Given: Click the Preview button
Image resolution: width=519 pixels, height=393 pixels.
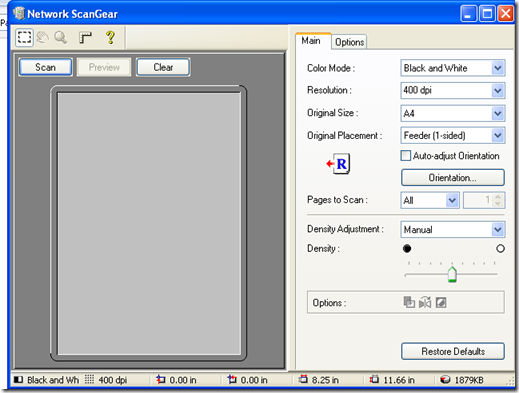Looking at the screenshot, I should point(104,67).
